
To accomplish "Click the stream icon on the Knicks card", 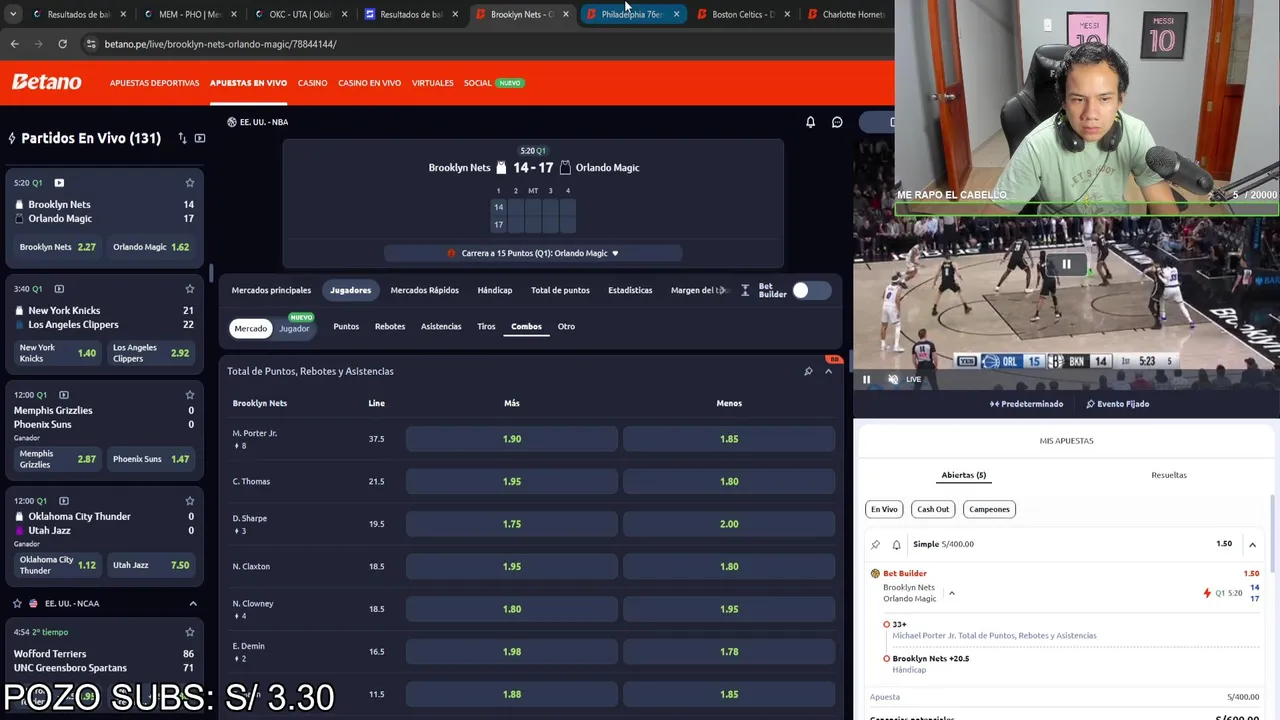I will [x=59, y=289].
